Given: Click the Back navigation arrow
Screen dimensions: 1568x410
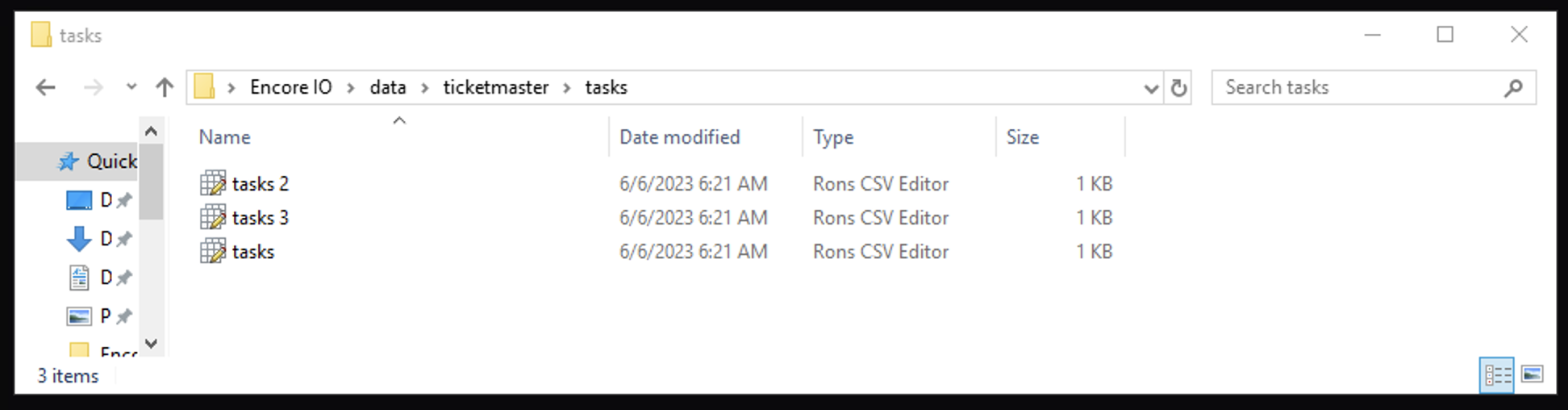Looking at the screenshot, I should coord(46,87).
